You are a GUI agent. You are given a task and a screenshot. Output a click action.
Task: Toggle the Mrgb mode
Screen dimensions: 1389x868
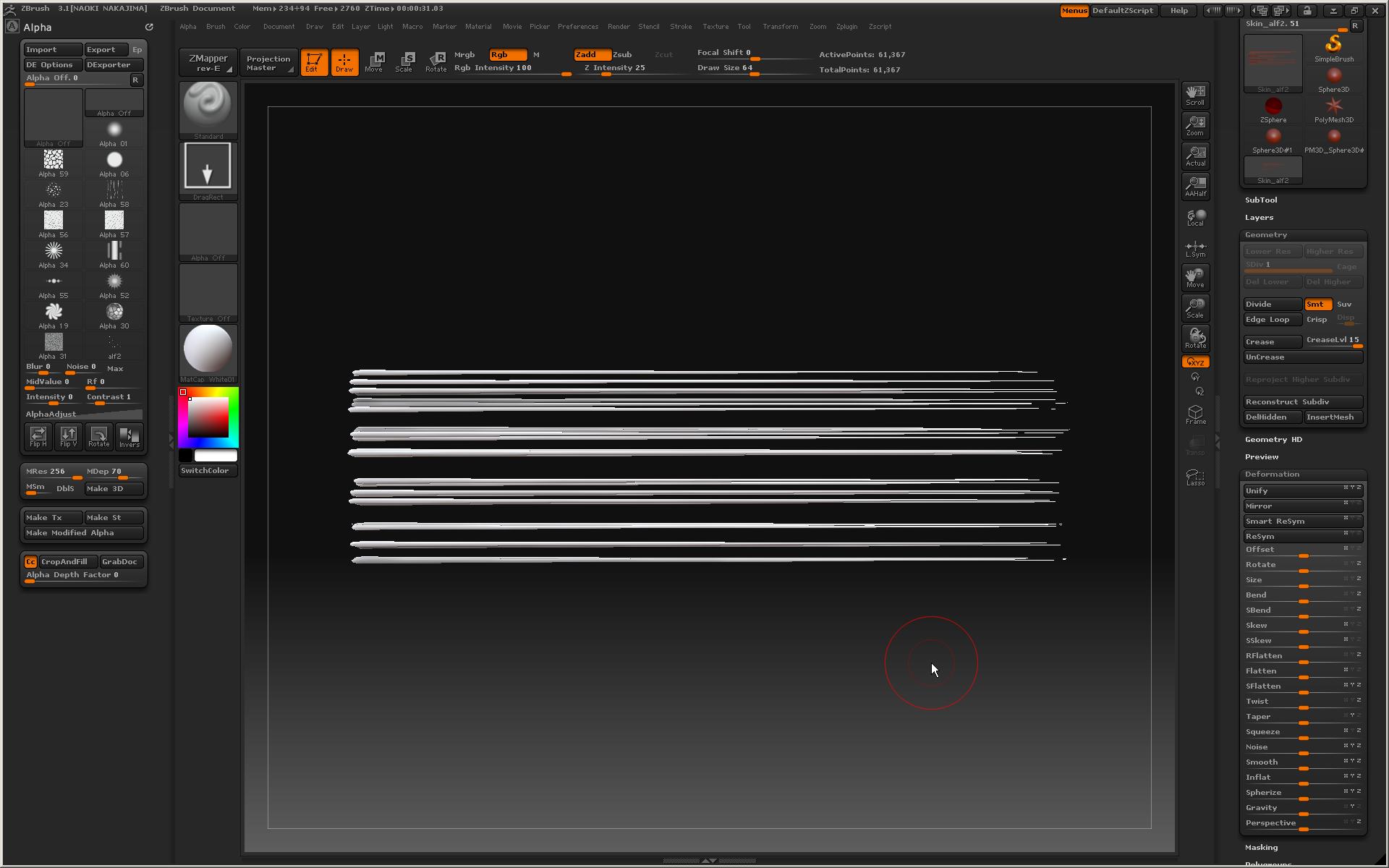pyautogui.click(x=464, y=55)
